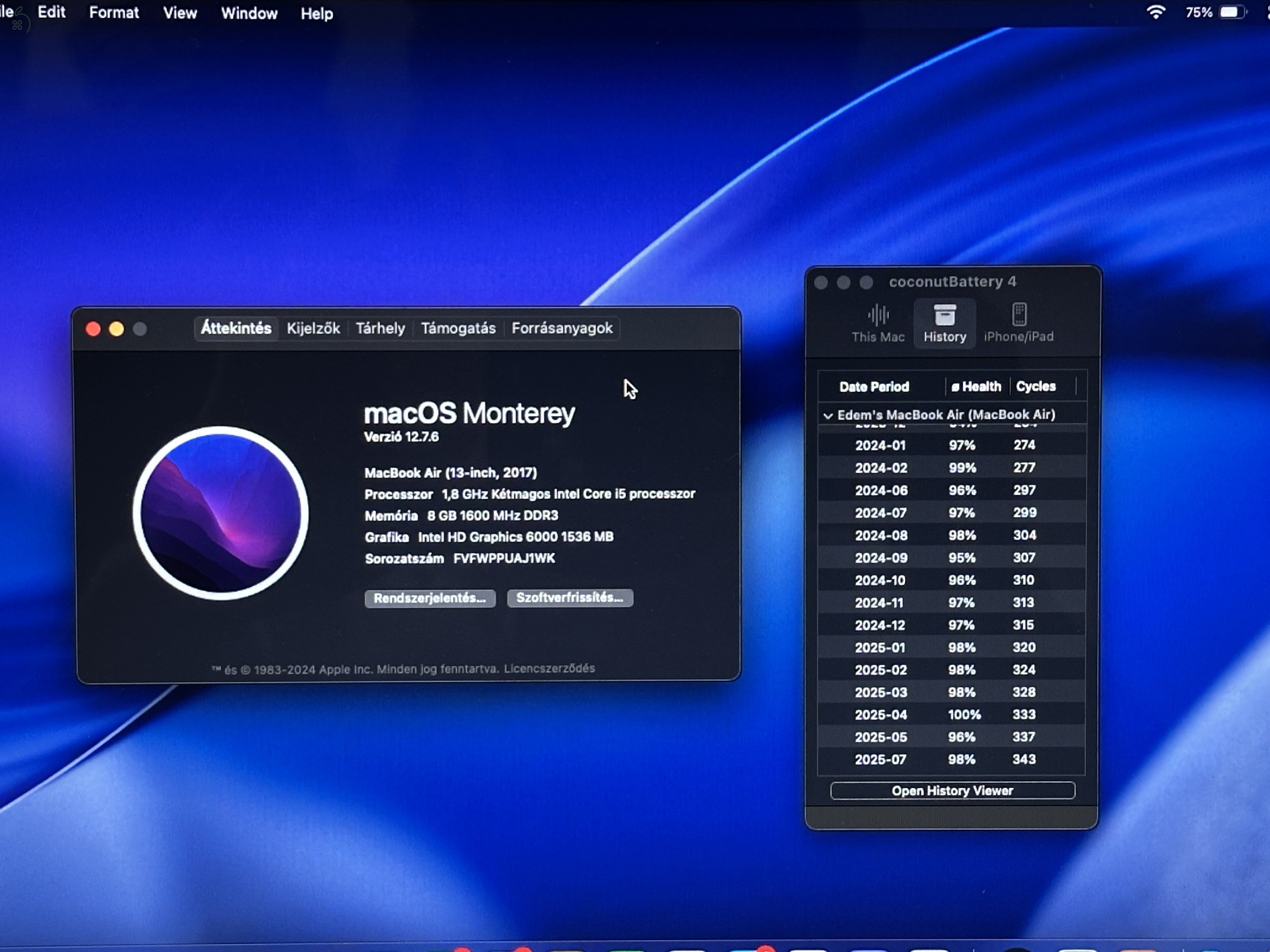This screenshot has height=952, width=1270.
Task: Open the View menu
Action: [x=180, y=13]
